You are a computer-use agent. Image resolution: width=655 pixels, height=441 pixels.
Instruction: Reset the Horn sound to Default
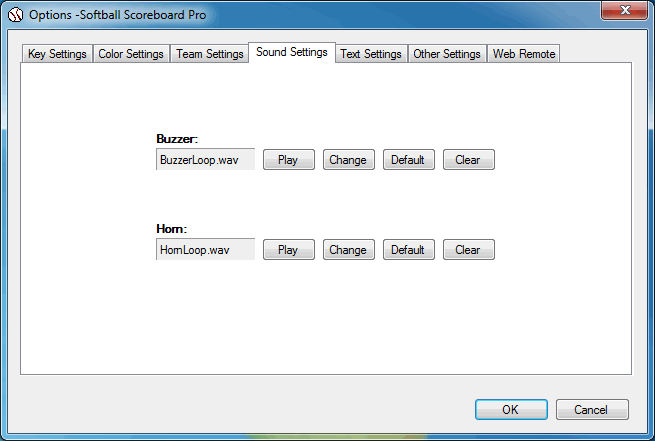coord(408,250)
